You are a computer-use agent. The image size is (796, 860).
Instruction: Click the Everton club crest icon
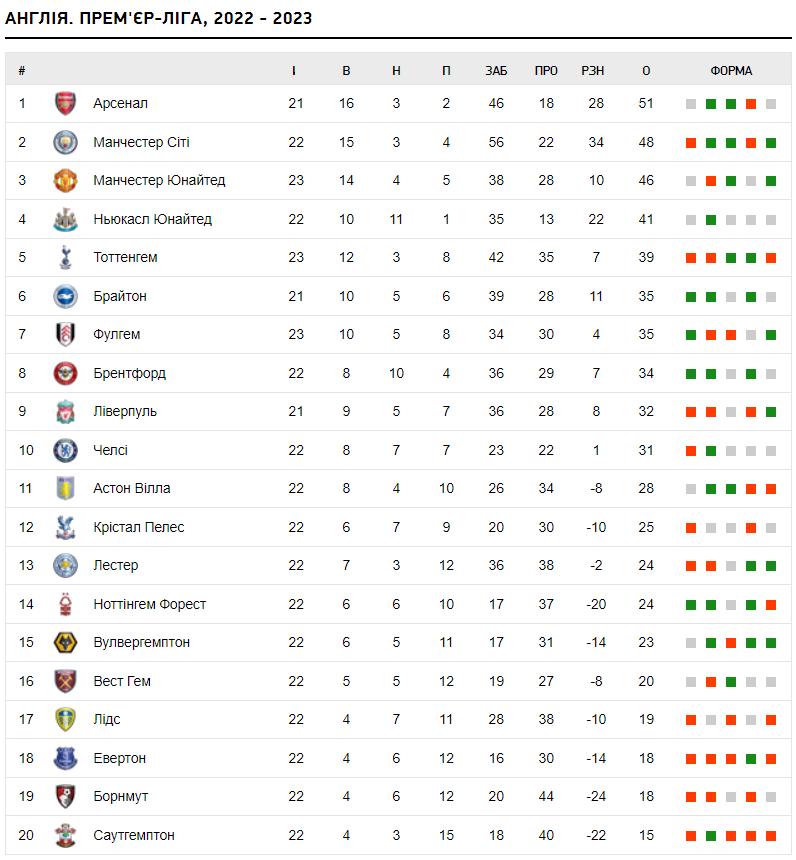click(x=65, y=758)
